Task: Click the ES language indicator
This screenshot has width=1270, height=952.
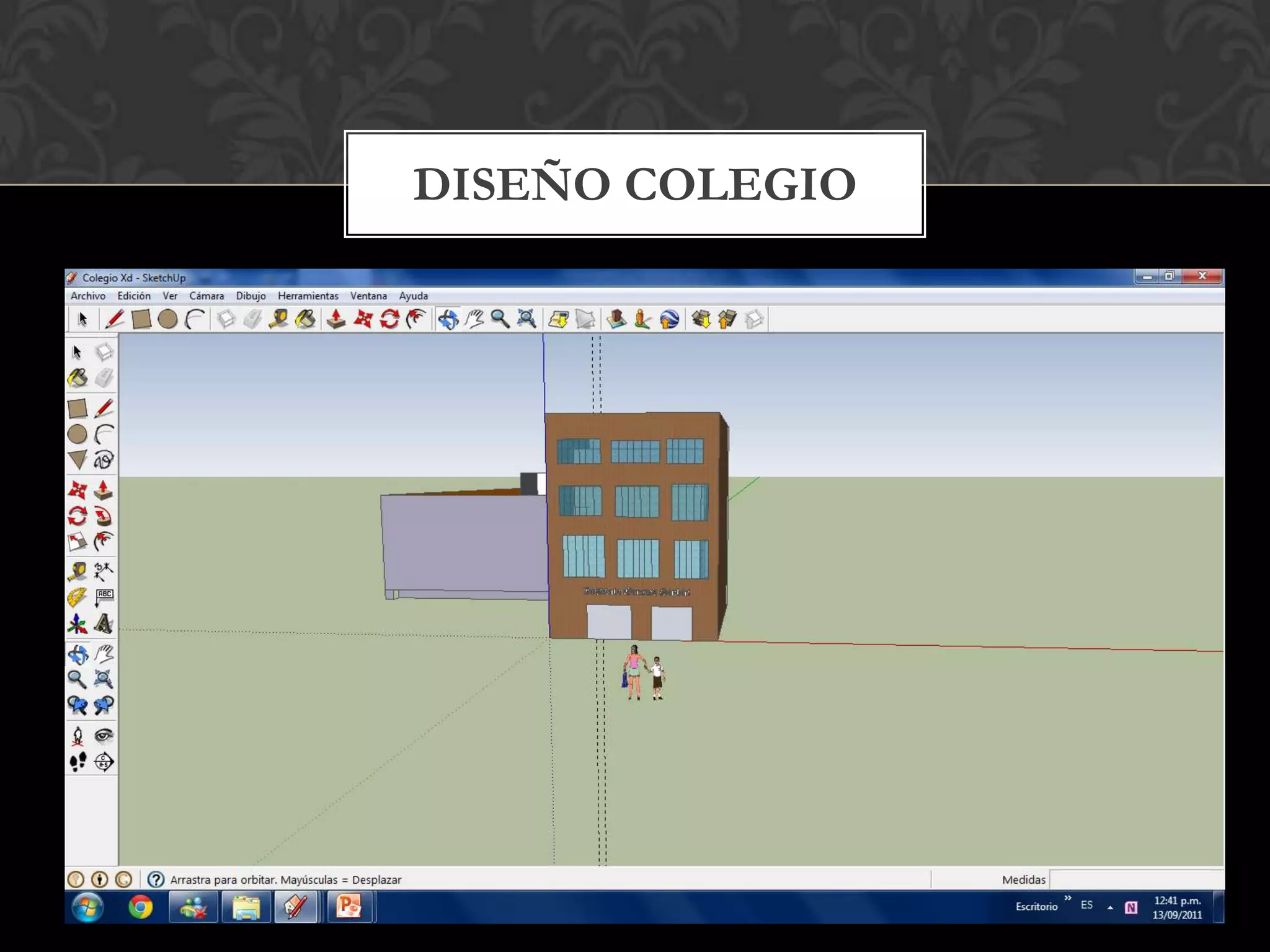Action: [1086, 905]
